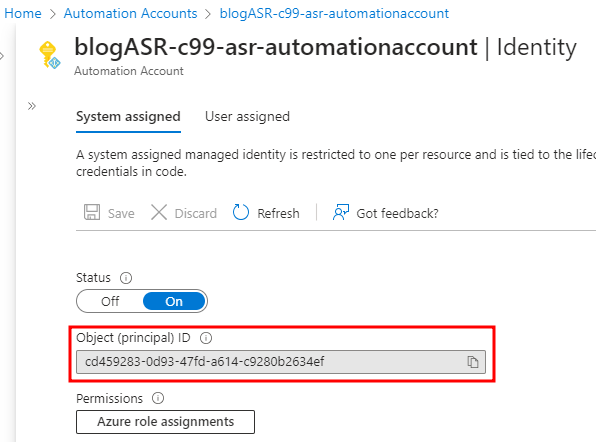Click the Status label
The width and height of the screenshot is (596, 442).
[x=93, y=278]
